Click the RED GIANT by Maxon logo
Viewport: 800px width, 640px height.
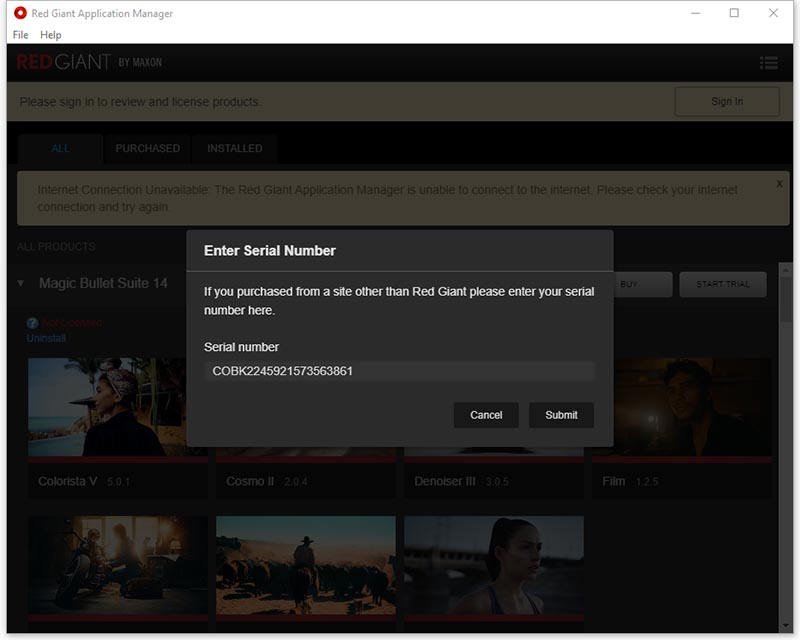point(89,62)
